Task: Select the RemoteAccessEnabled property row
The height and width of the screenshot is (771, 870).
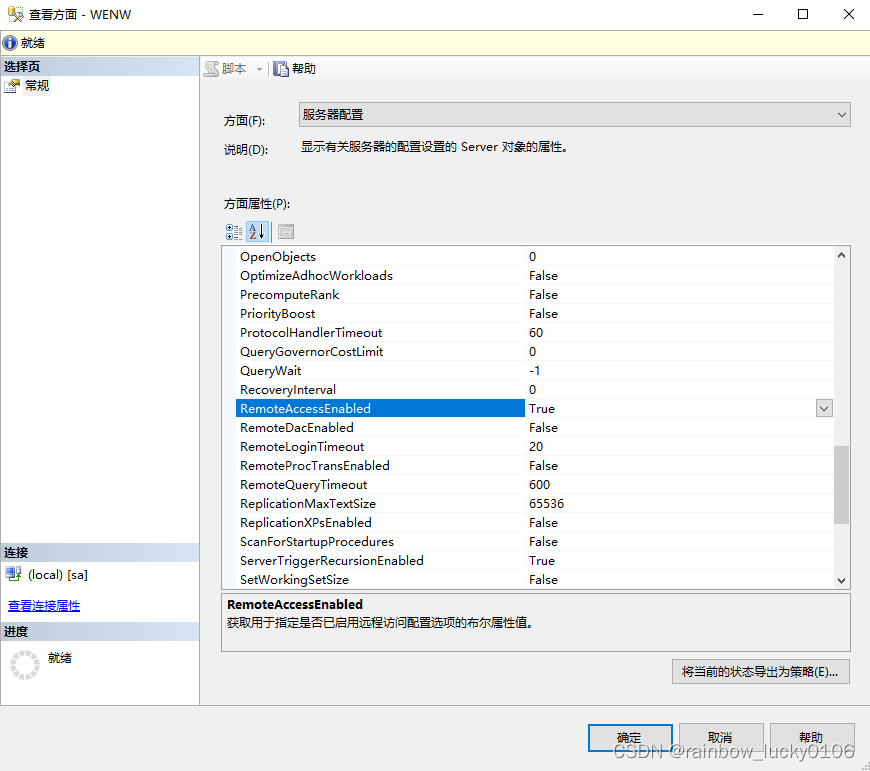Action: coord(535,409)
